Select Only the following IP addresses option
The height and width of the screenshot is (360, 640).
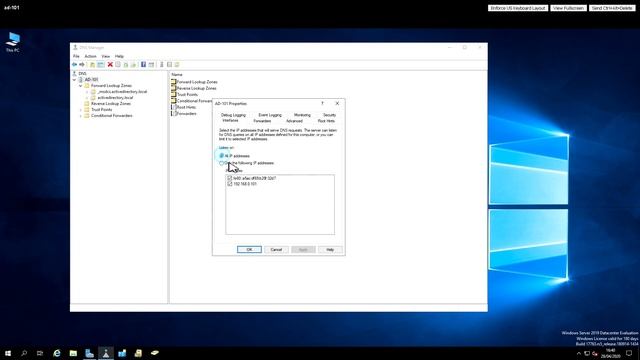(x=222, y=163)
